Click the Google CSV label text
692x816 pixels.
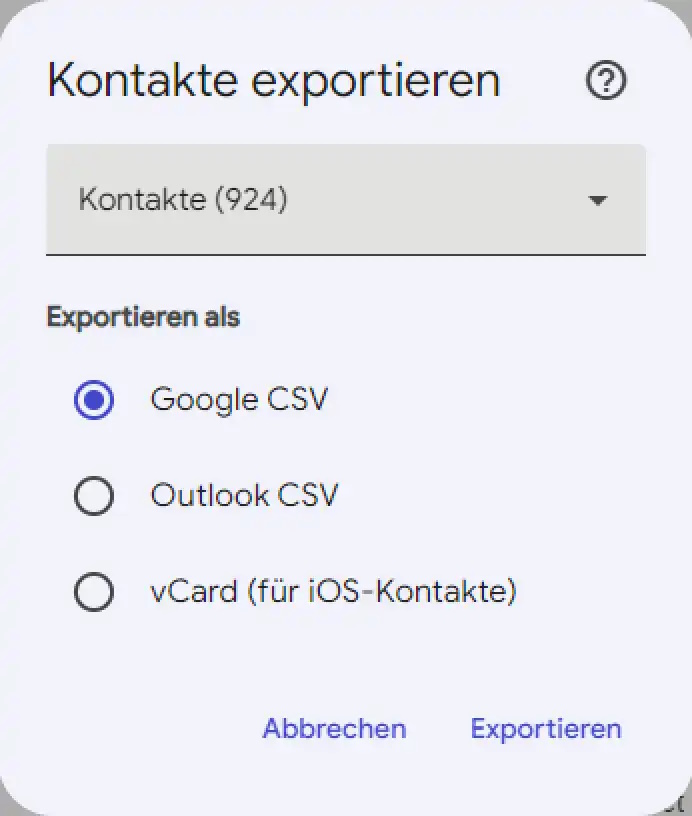point(239,400)
